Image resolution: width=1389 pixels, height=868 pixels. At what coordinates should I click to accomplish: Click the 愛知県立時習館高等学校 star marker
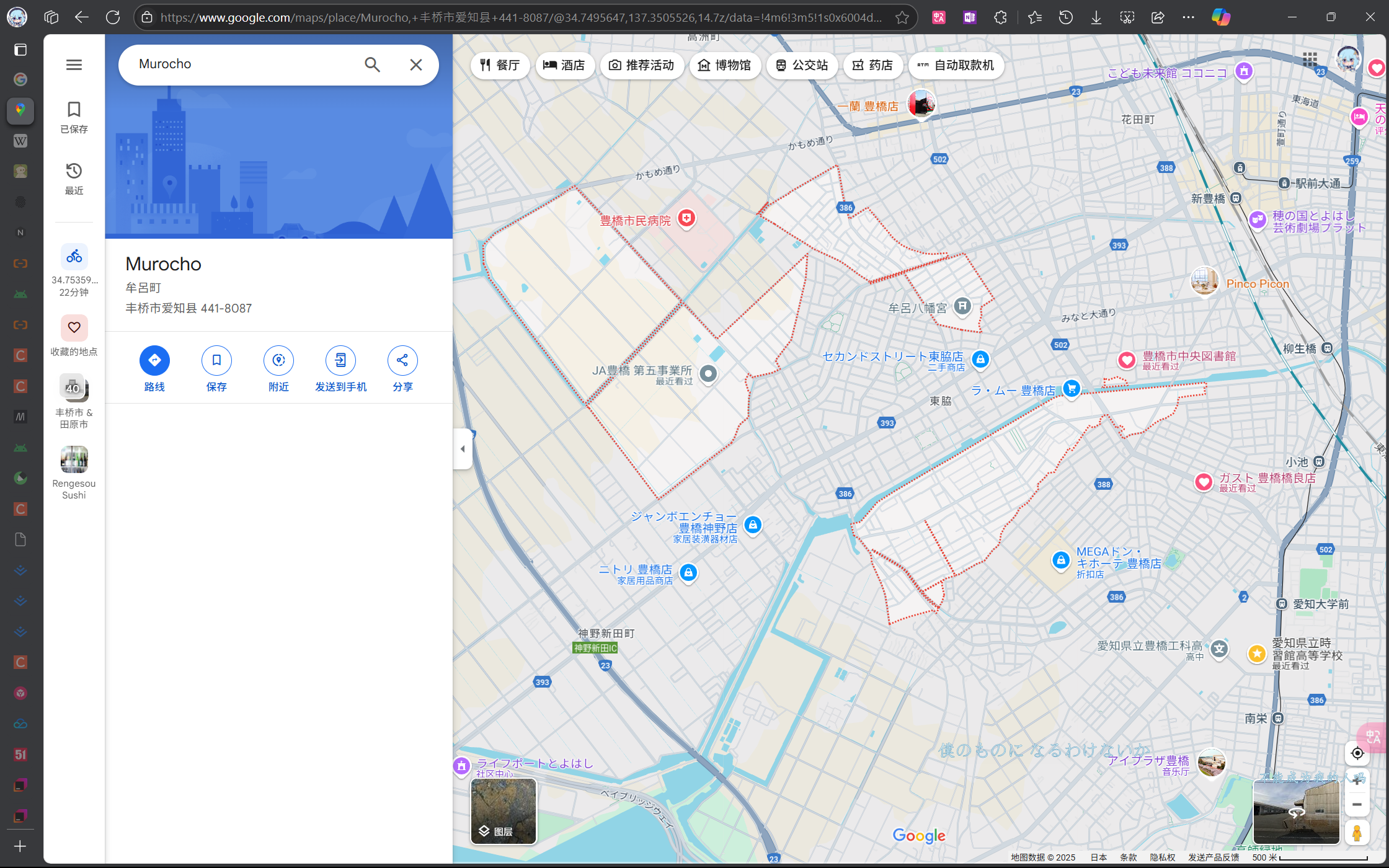pos(1257,653)
